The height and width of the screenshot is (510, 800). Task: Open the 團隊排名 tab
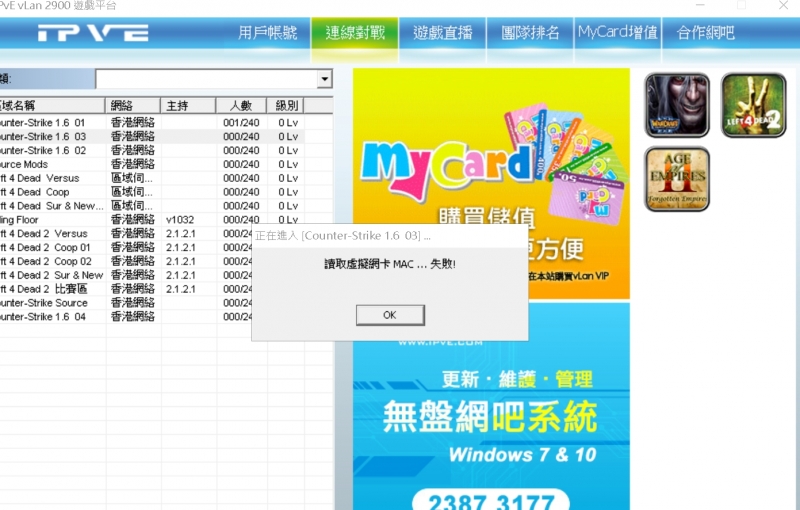tap(530, 33)
